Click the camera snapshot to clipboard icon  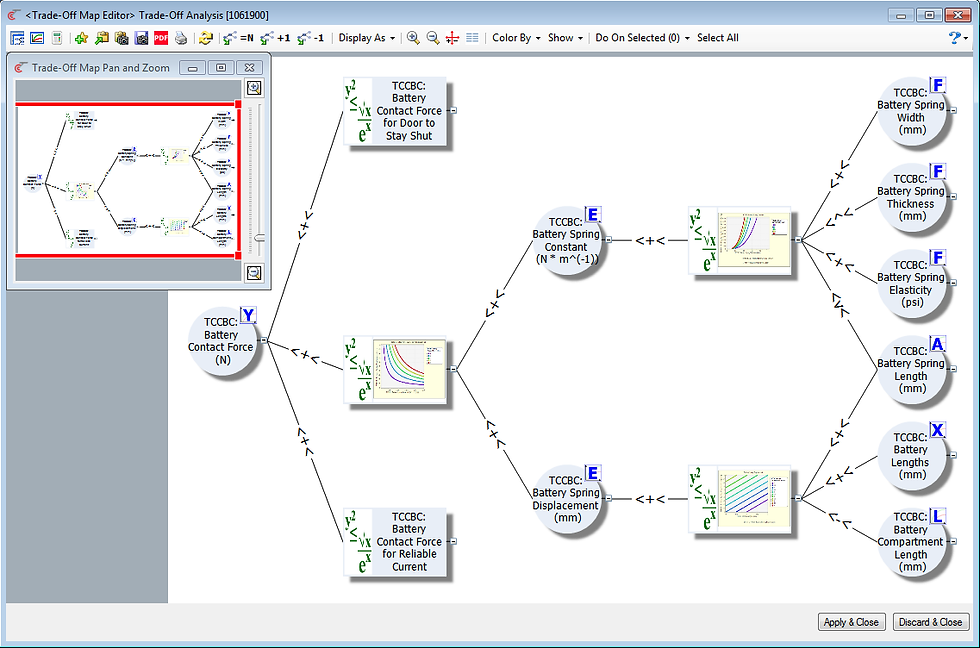(121, 38)
